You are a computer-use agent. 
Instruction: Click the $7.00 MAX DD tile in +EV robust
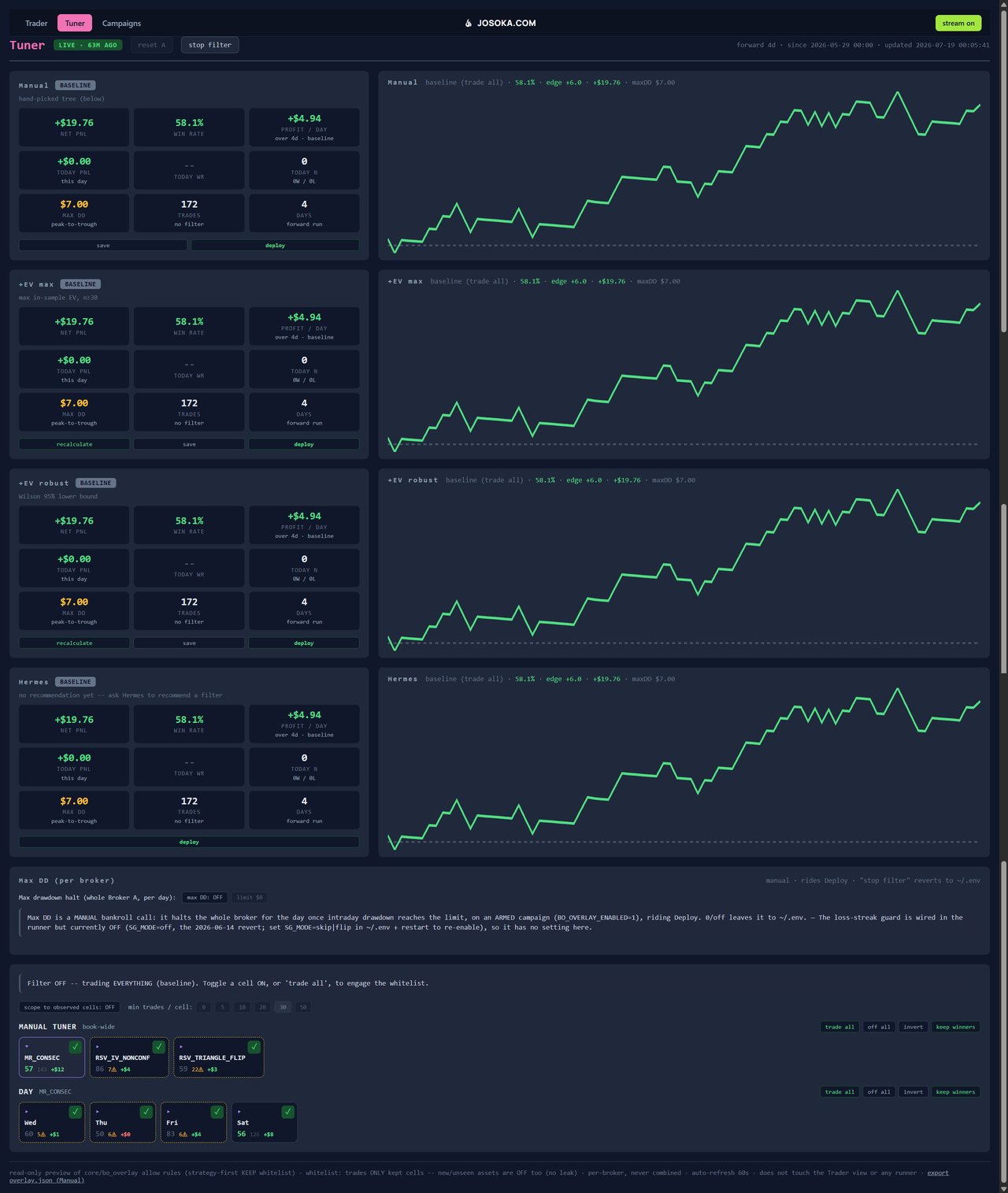pos(74,611)
